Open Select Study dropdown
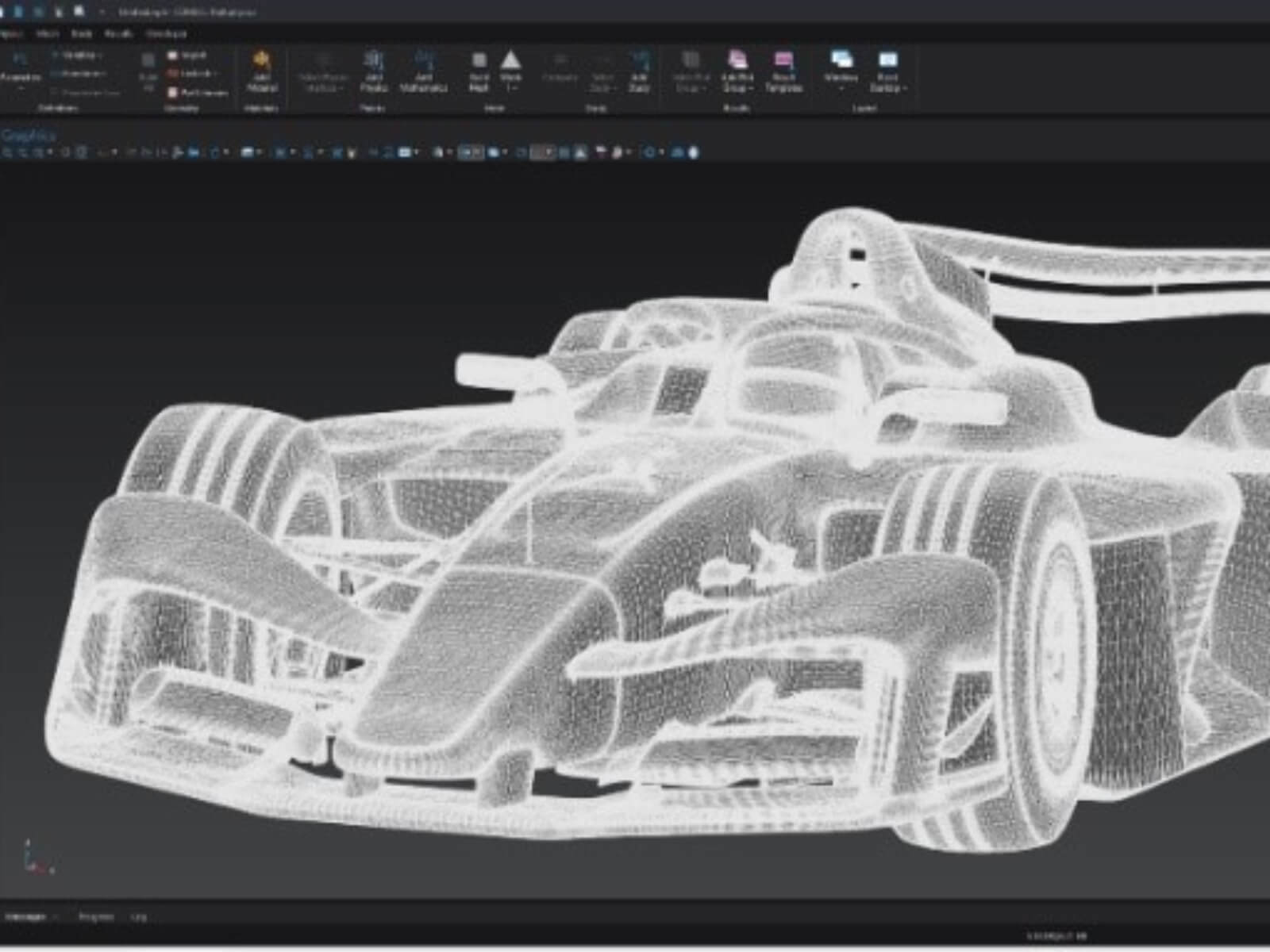This screenshot has height=952, width=1270. (602, 71)
